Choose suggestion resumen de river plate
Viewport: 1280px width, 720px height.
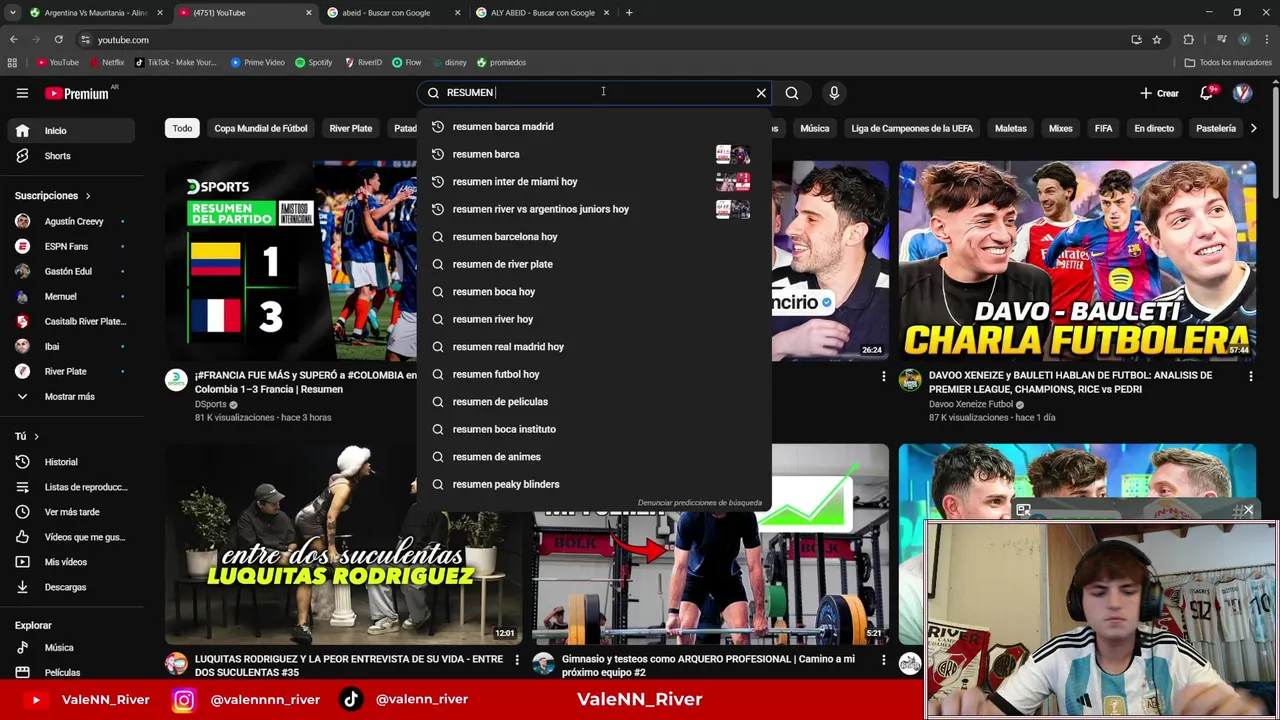[x=594, y=264]
